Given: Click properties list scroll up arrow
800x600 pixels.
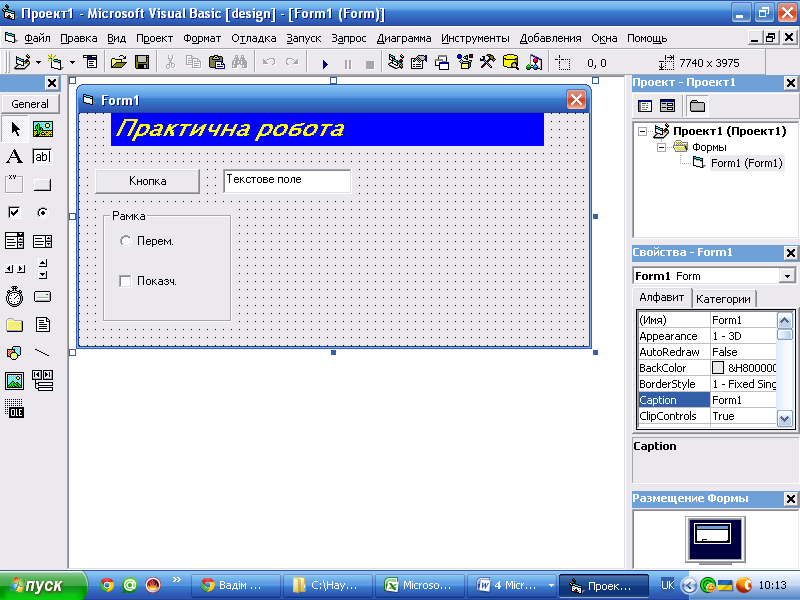Looking at the screenshot, I should point(784,320).
